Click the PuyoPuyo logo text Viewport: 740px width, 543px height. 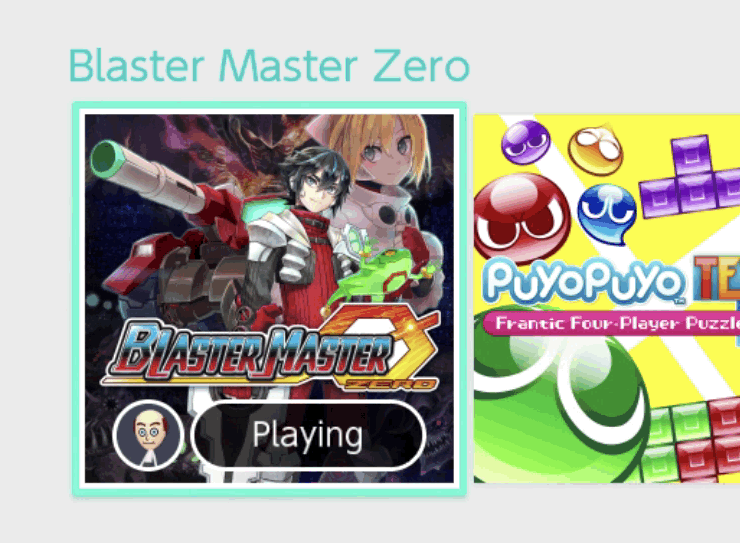click(x=584, y=282)
